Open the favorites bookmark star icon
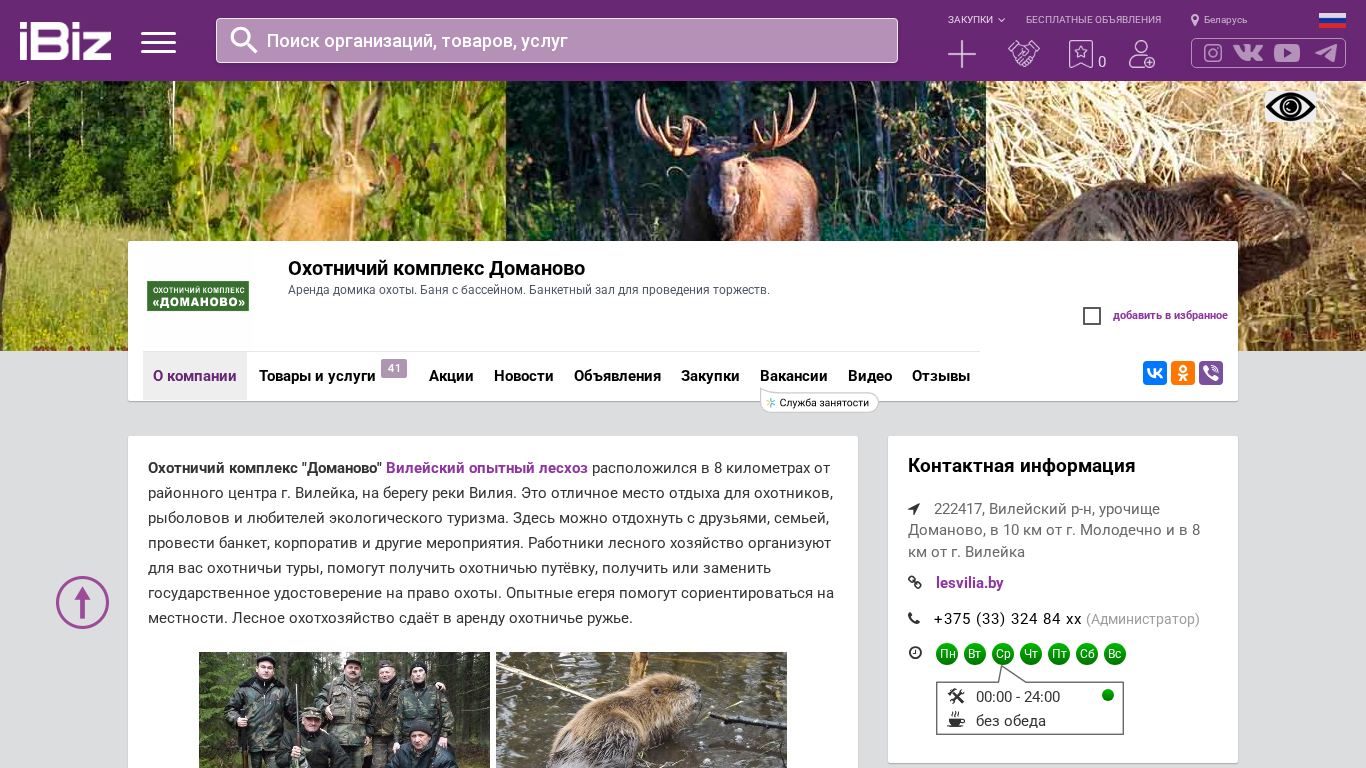Image resolution: width=1366 pixels, height=768 pixels. (1081, 54)
